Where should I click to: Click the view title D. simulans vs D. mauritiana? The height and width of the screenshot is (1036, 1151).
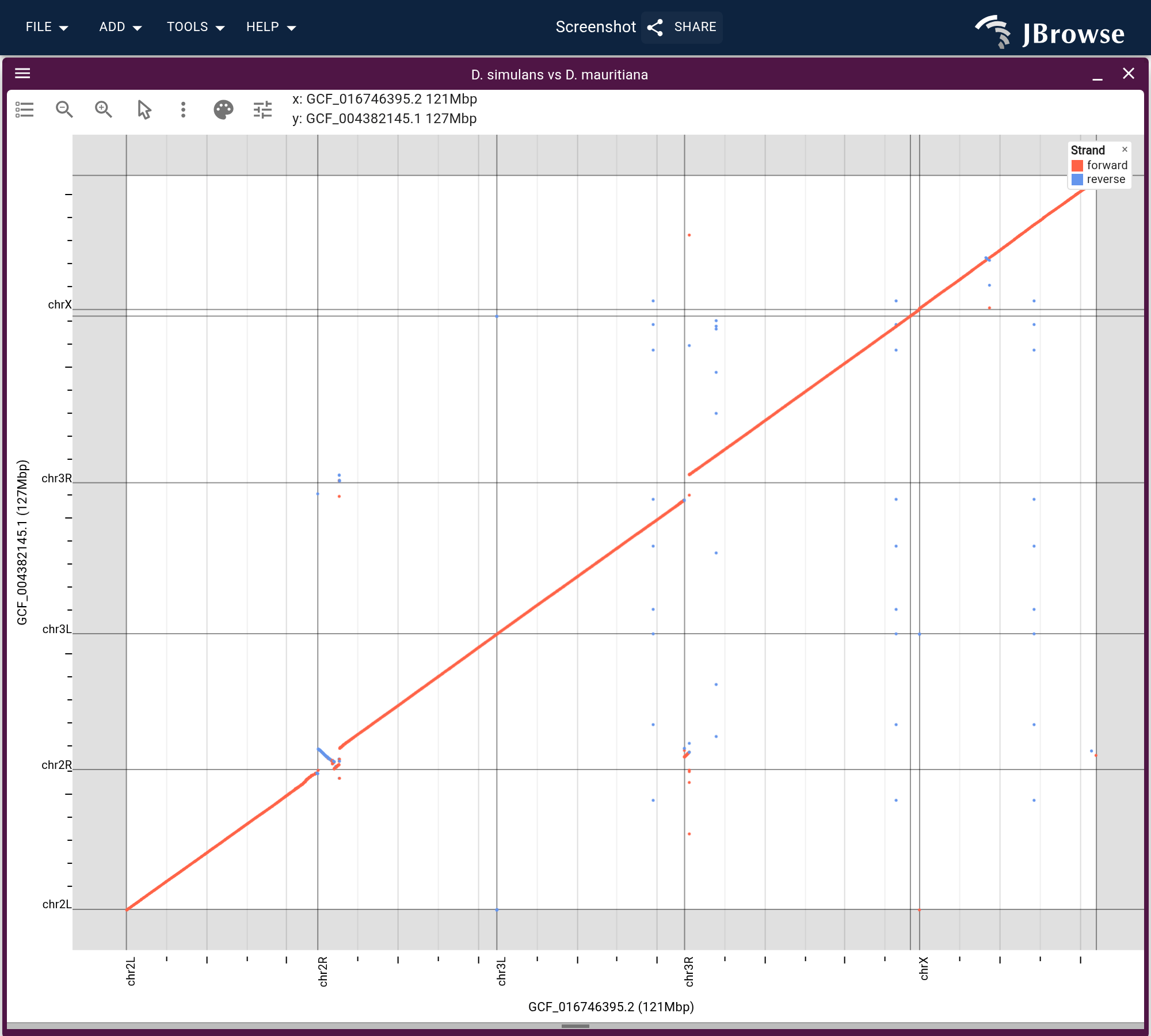(x=559, y=75)
